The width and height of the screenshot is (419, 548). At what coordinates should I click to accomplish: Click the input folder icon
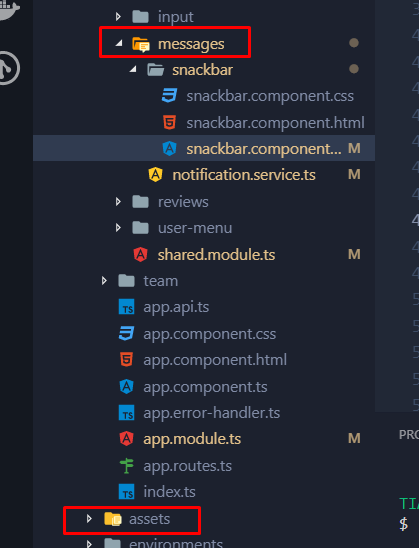click(140, 16)
